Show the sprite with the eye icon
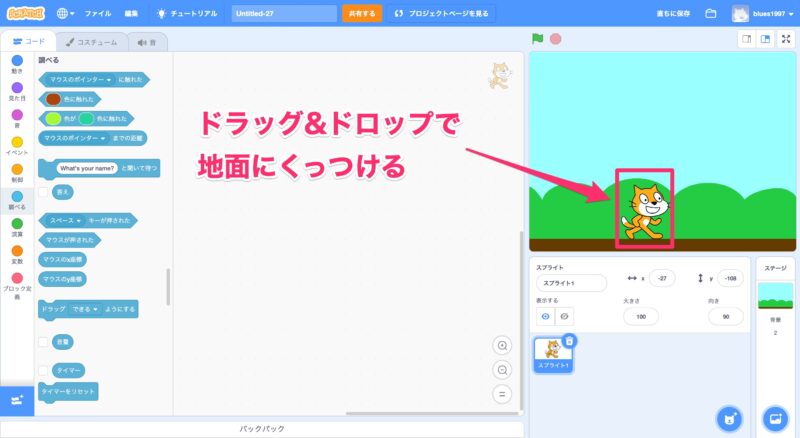The width and height of the screenshot is (800, 438). (546, 316)
